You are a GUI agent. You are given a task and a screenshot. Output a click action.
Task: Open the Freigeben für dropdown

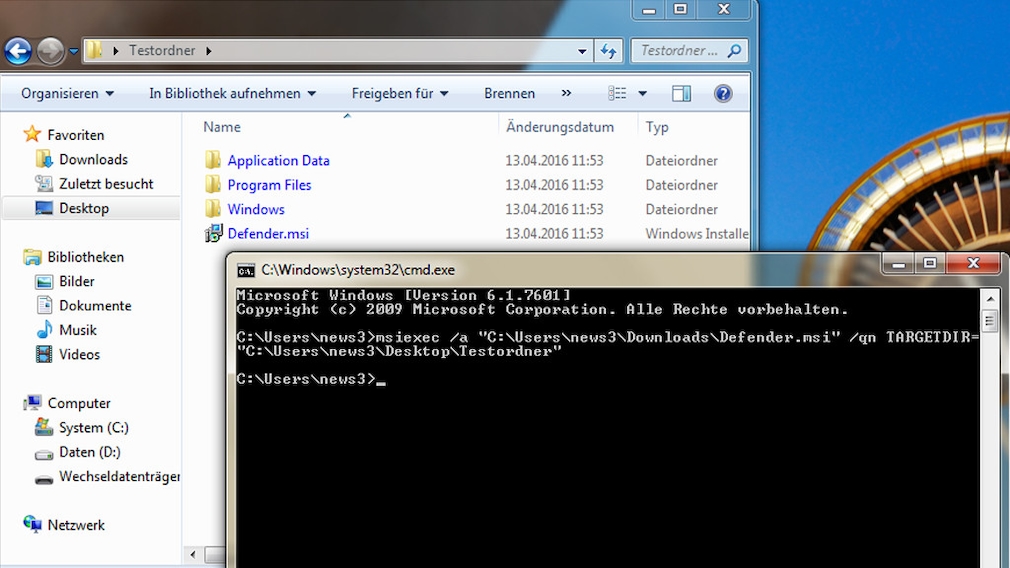coord(399,93)
